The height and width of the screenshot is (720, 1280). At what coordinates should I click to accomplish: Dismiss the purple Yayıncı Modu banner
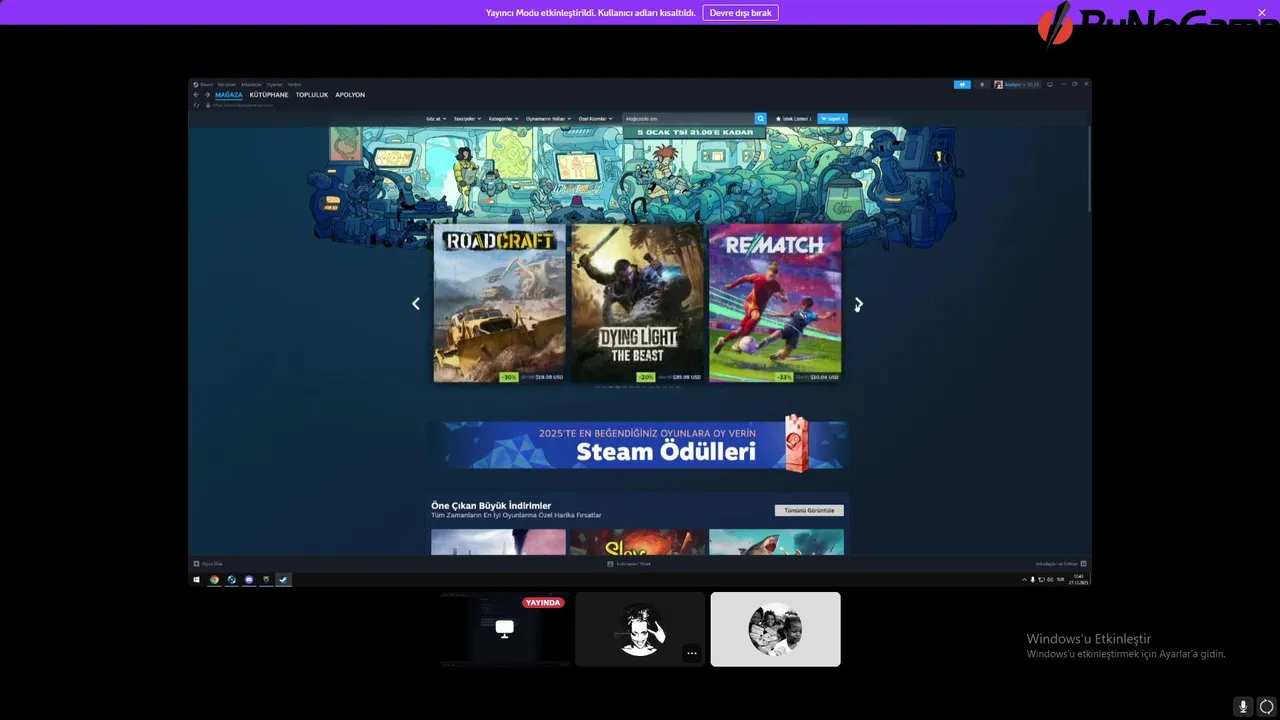pyautogui.click(x=1261, y=12)
